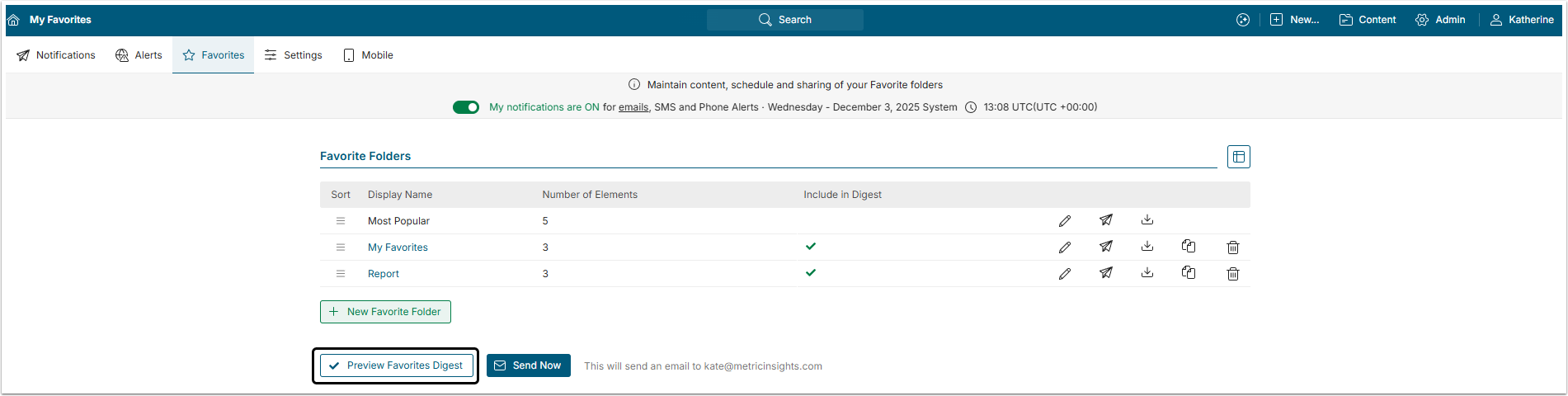Open the Settings tab
The width and height of the screenshot is (1568, 396).
(294, 55)
